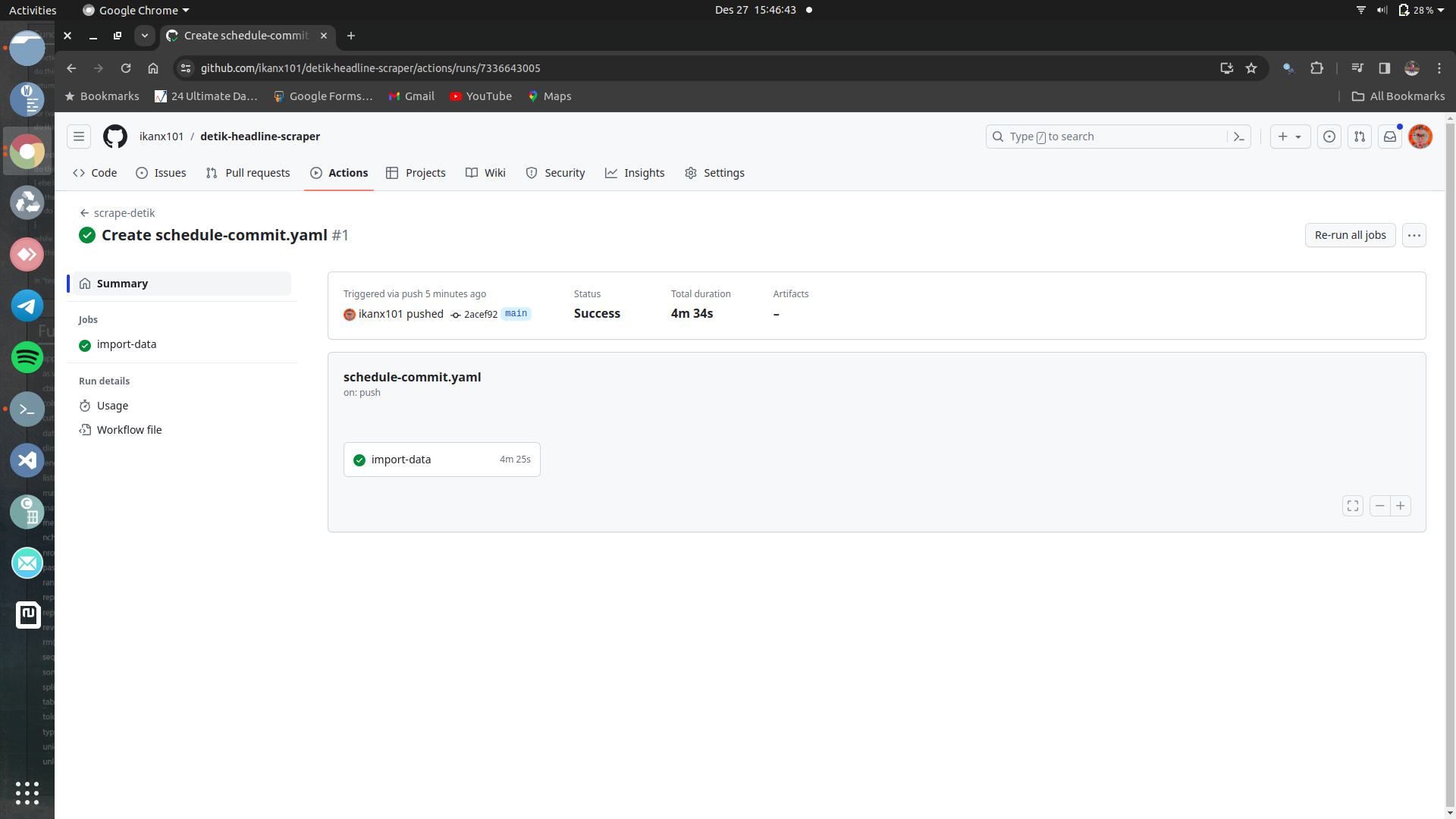Open the pull requests shortcut icon

click(1359, 136)
